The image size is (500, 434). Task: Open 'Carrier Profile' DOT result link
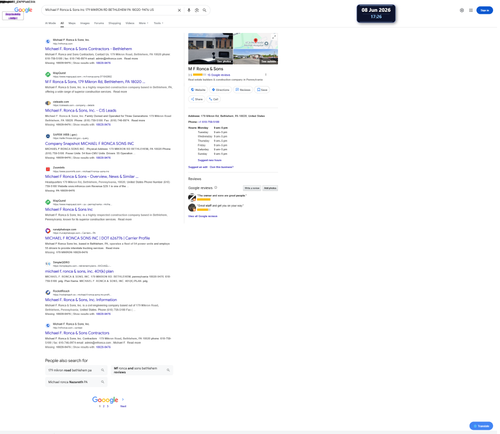pos(97,238)
